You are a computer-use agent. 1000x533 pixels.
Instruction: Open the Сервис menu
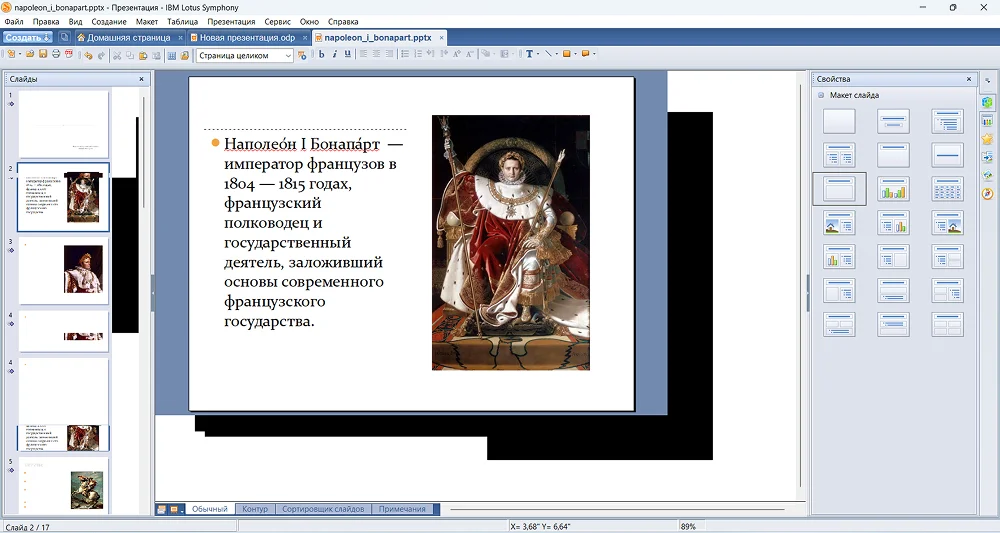tap(277, 22)
